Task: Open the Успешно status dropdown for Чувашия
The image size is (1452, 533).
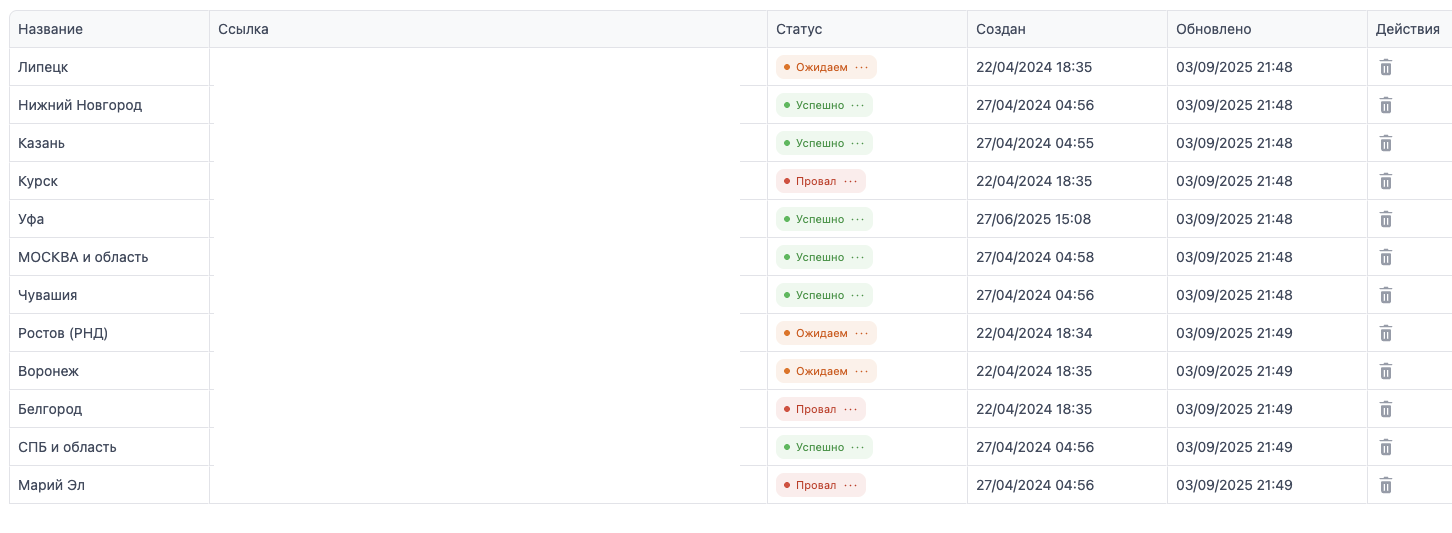Action: pyautogui.click(x=857, y=295)
